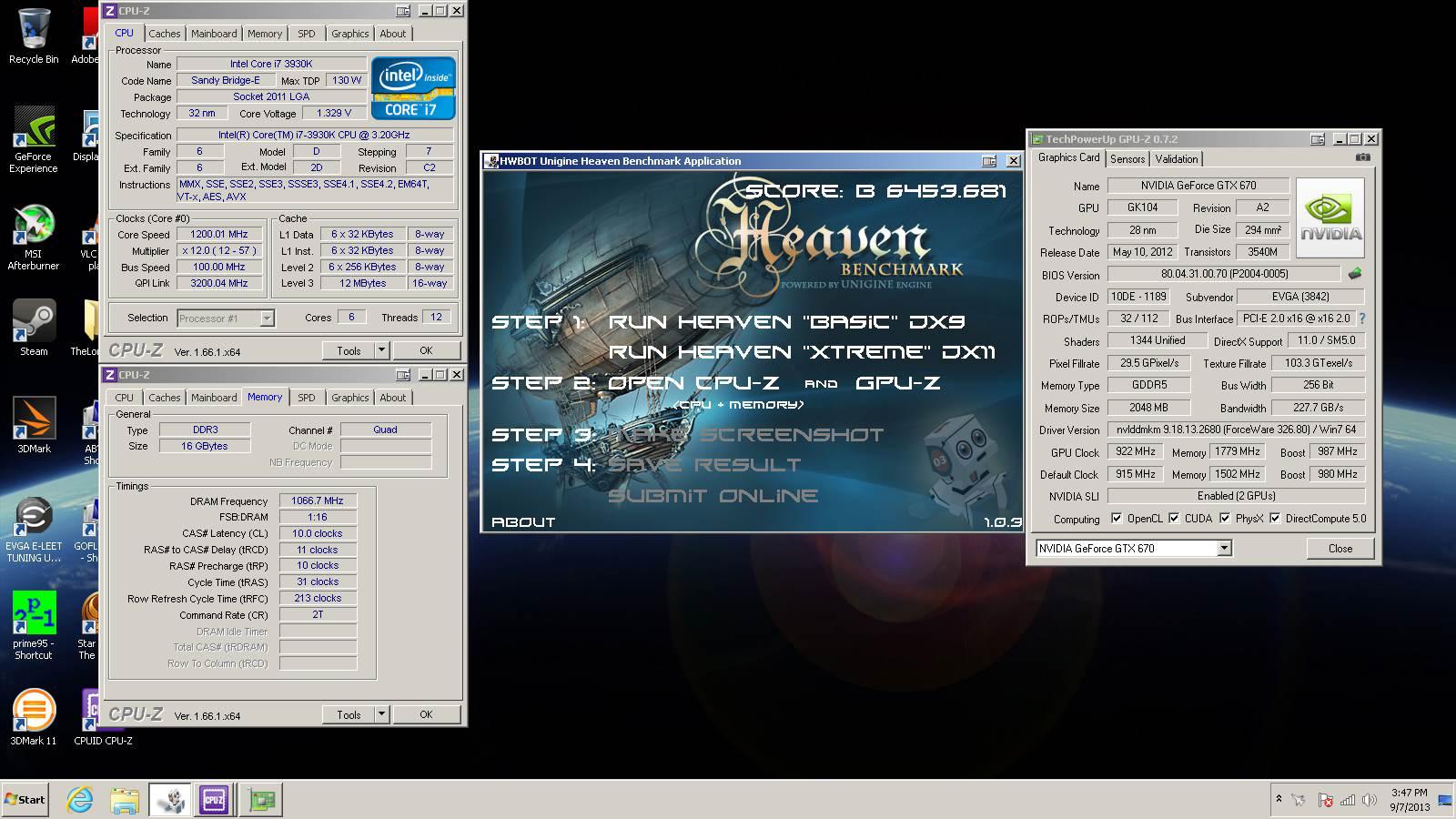Image resolution: width=1456 pixels, height=819 pixels.
Task: Click Submit Online in Heaven window
Action: pos(713,496)
